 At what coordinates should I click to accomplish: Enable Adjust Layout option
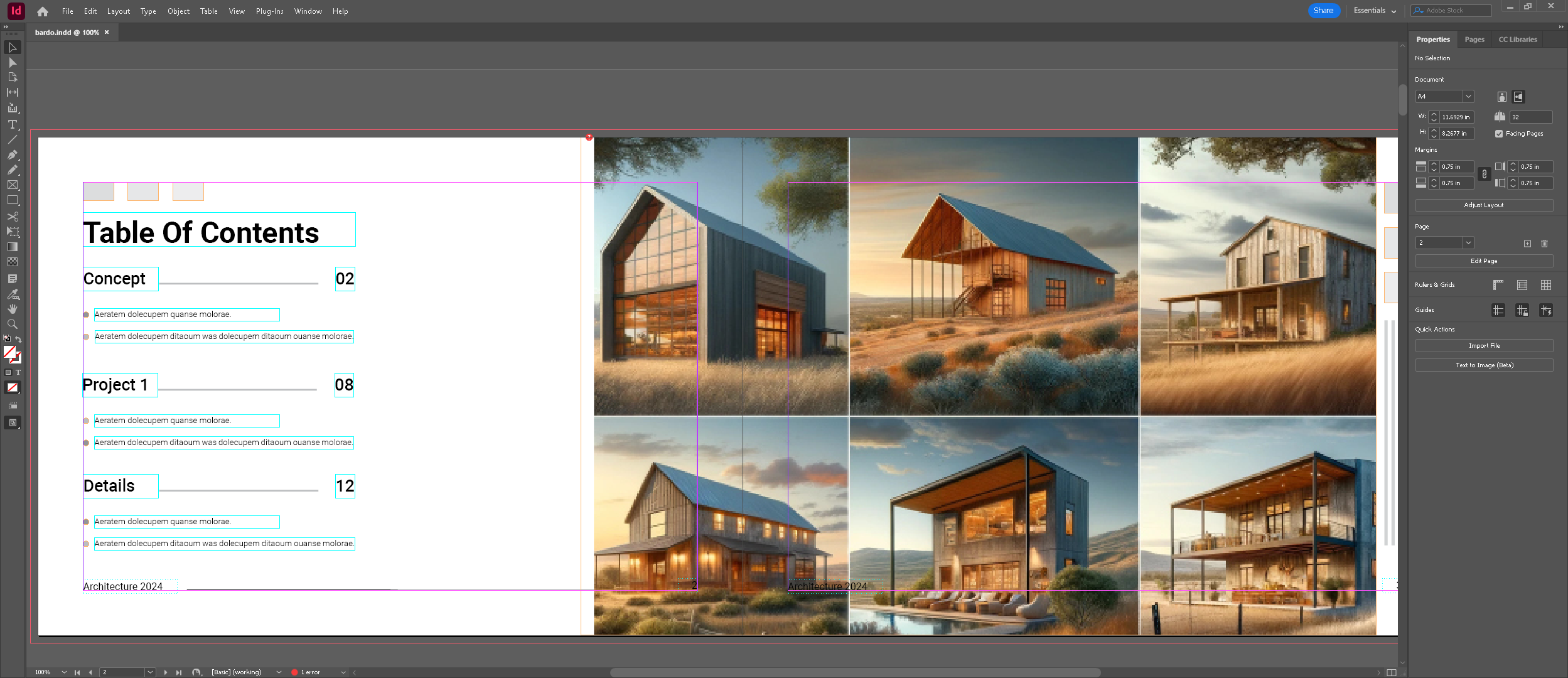(1484, 205)
